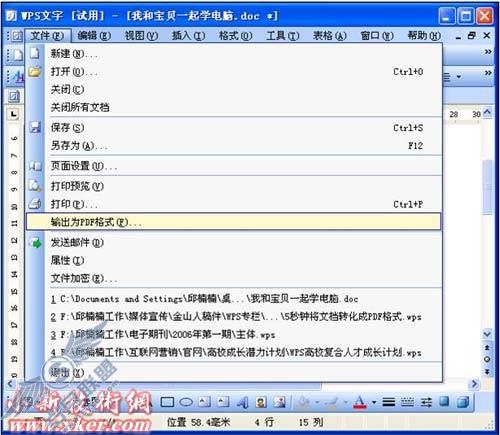500x435 pixels.
Task: Expand the standard toolbar overflow chevron
Action: (488, 52)
